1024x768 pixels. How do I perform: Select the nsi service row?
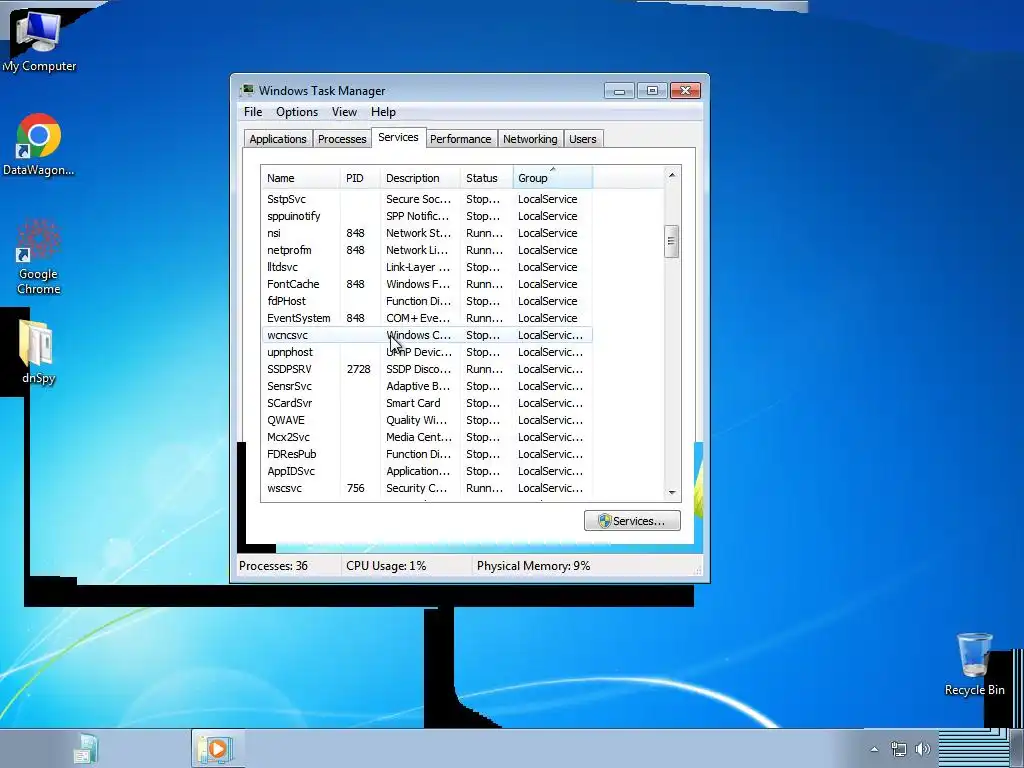[426, 233]
